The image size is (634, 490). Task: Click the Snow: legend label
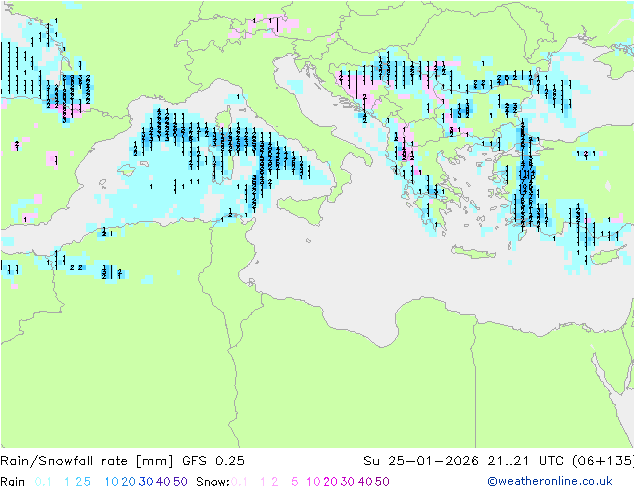click(213, 482)
